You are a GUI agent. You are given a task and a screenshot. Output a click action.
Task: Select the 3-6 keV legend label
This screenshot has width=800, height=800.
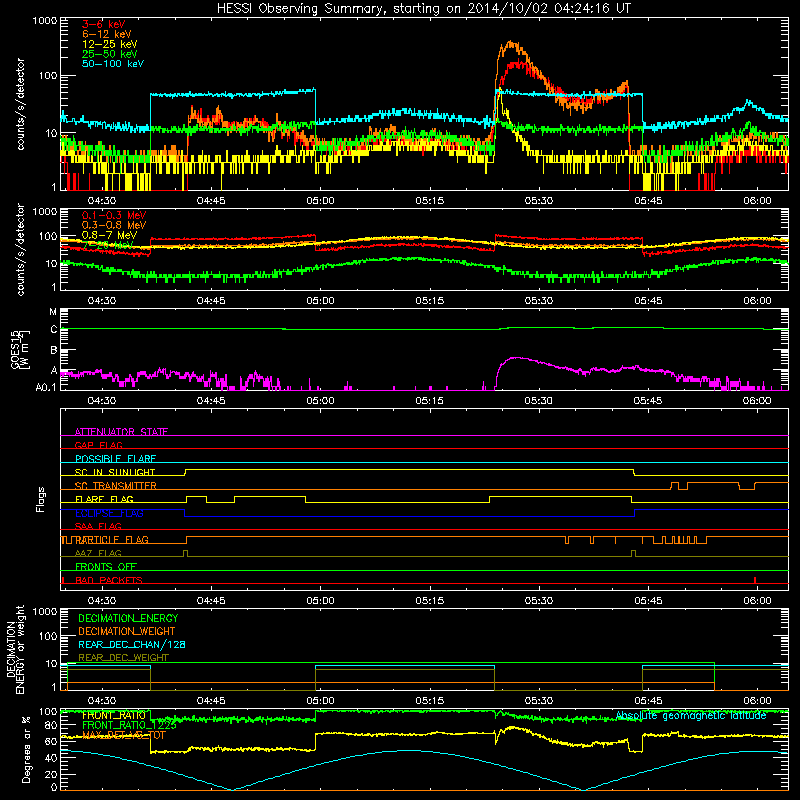coord(104,24)
